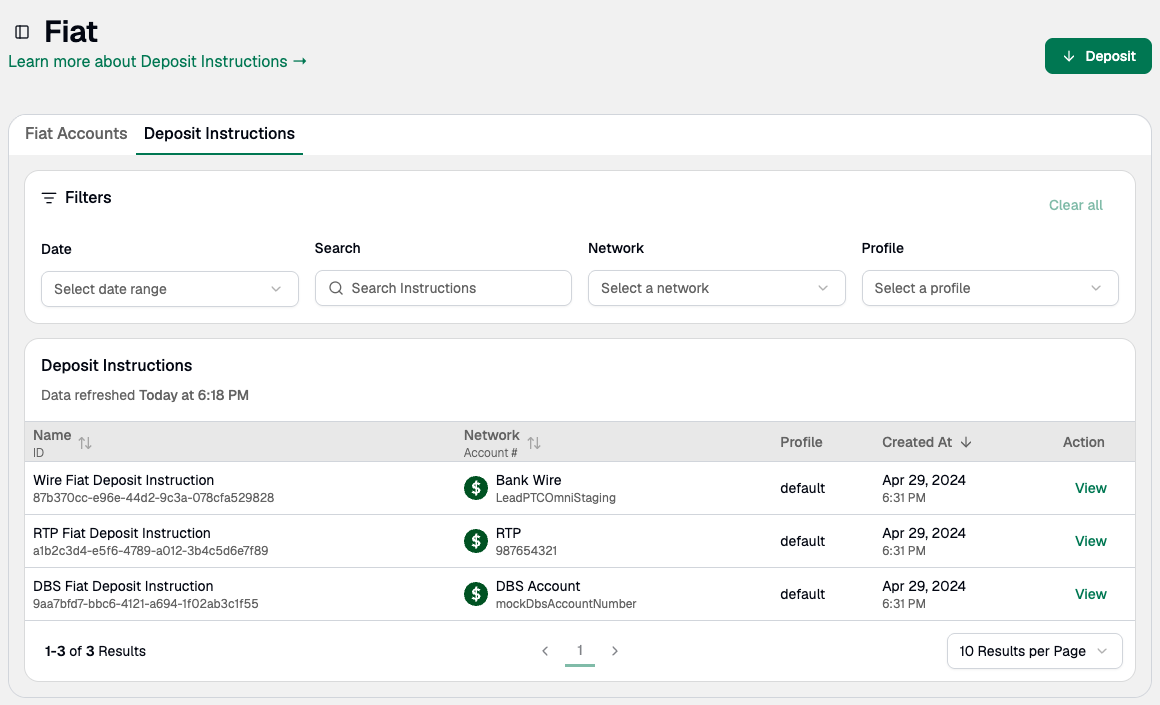Click the LeadPTCOmniStaging account text
The height and width of the screenshot is (705, 1160).
(556, 498)
